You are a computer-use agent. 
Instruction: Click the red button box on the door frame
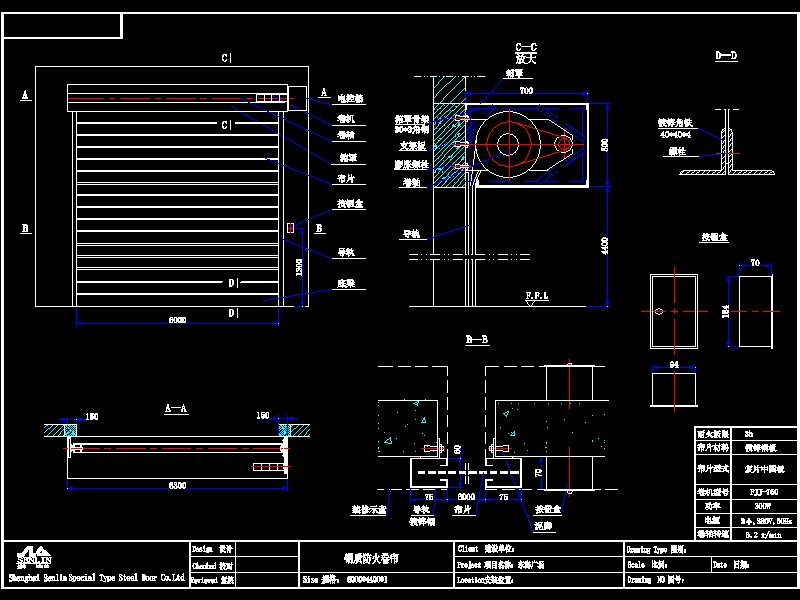coord(290,228)
